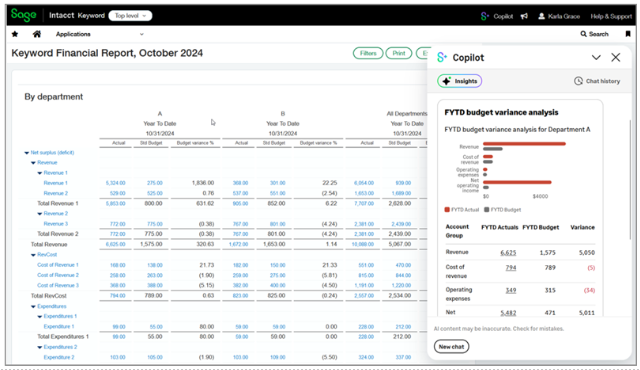The width and height of the screenshot is (640, 370).
Task: Click the FYTD Budget legend swatch
Action: click(487, 210)
